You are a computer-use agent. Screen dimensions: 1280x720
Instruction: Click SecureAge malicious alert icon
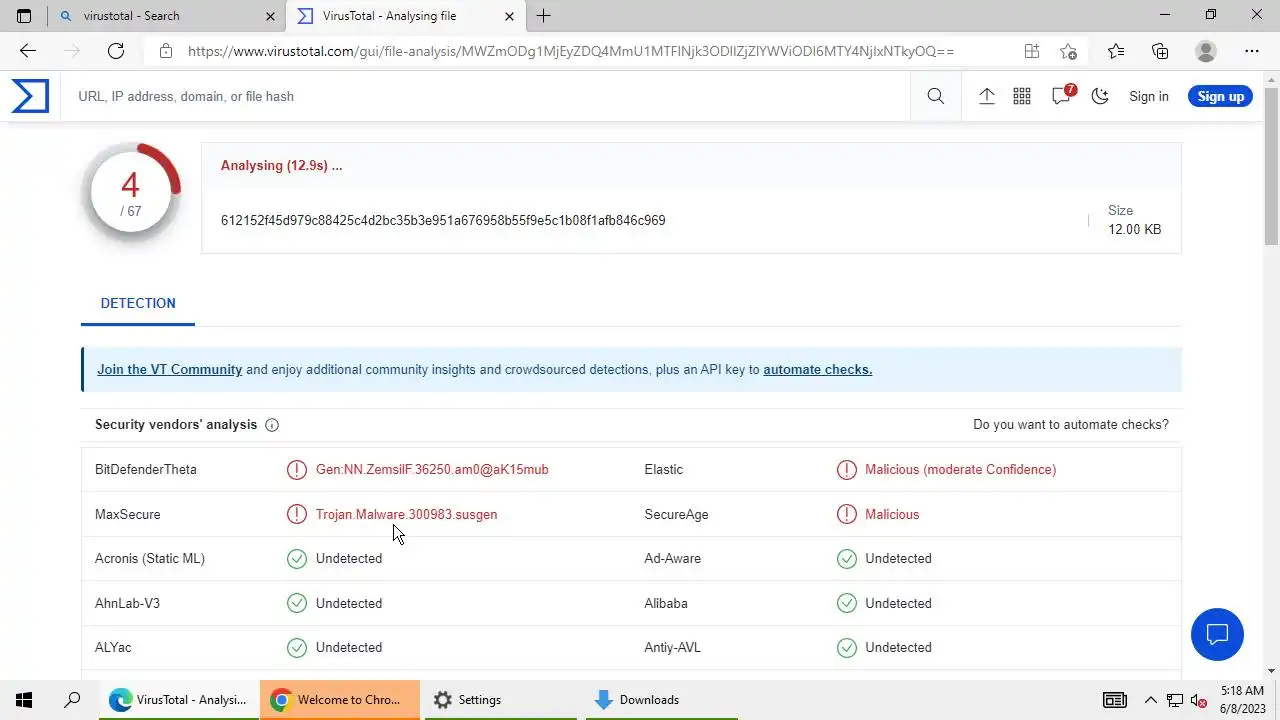pyautogui.click(x=847, y=514)
